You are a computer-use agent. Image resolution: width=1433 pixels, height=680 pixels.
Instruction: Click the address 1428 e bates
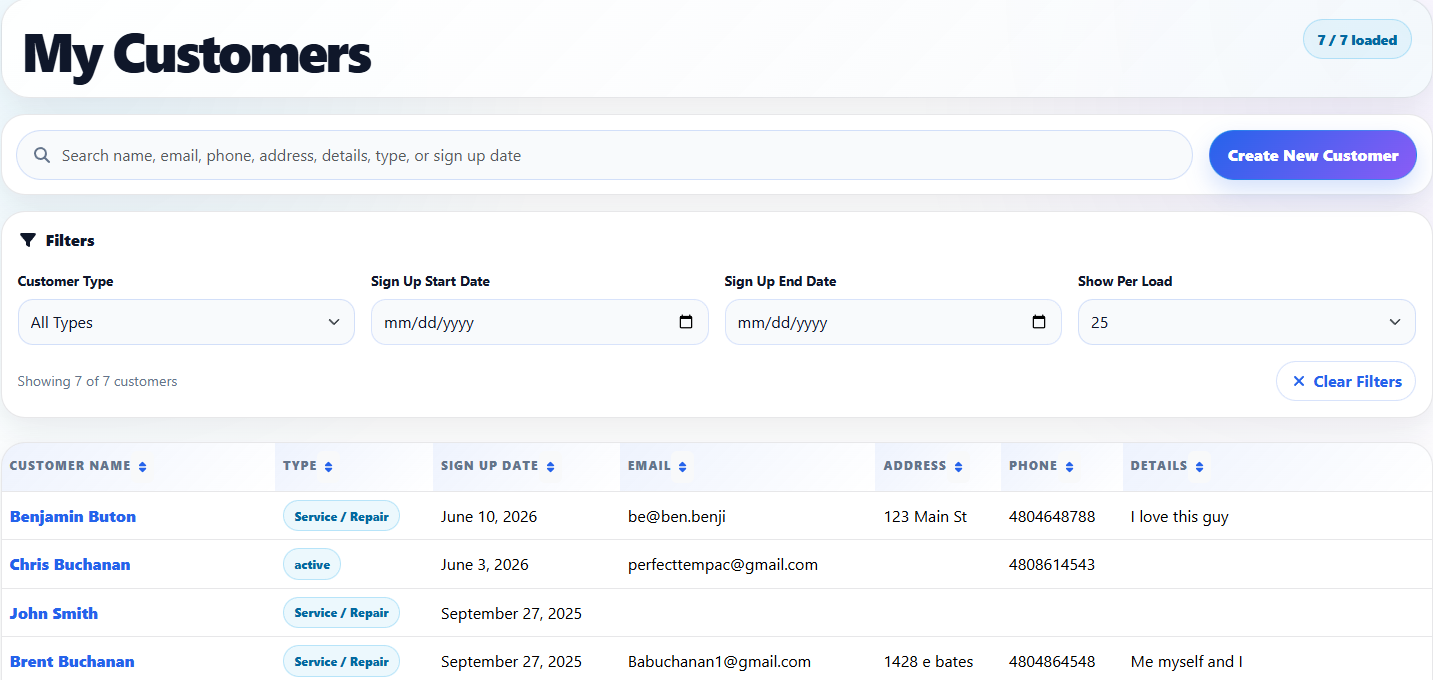coord(928,661)
